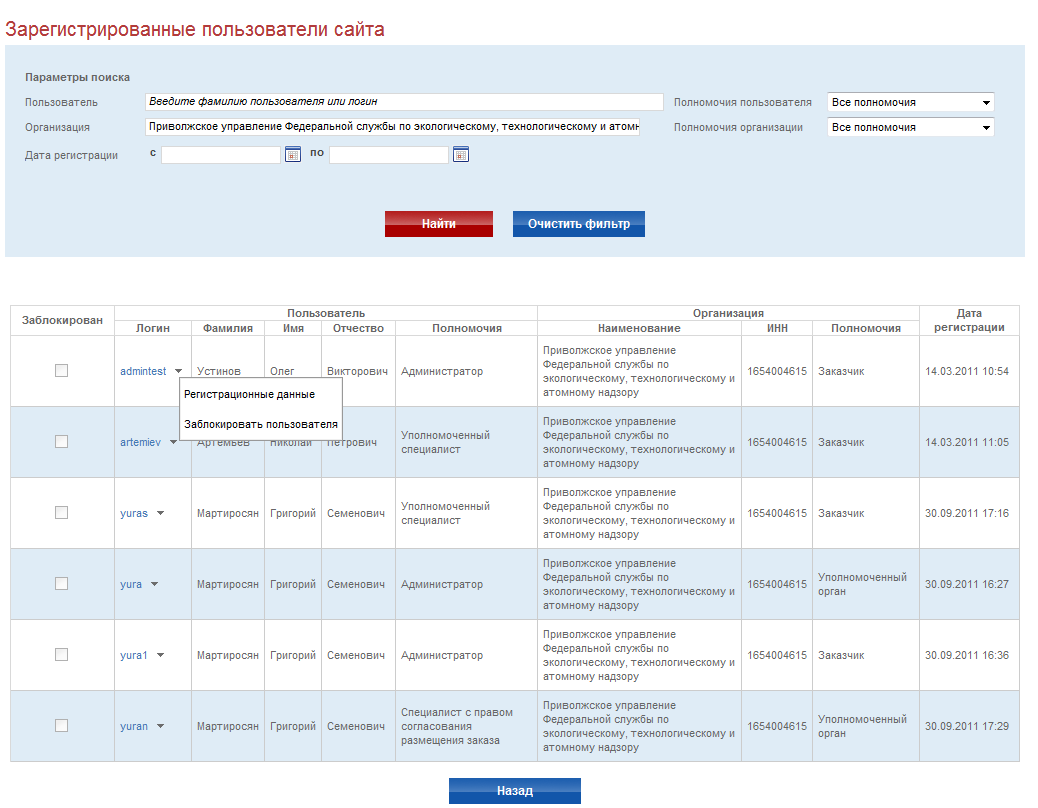This screenshot has width=1038, height=808.
Task: Click the 'Параметры поиска' section label
Action: pos(77,77)
